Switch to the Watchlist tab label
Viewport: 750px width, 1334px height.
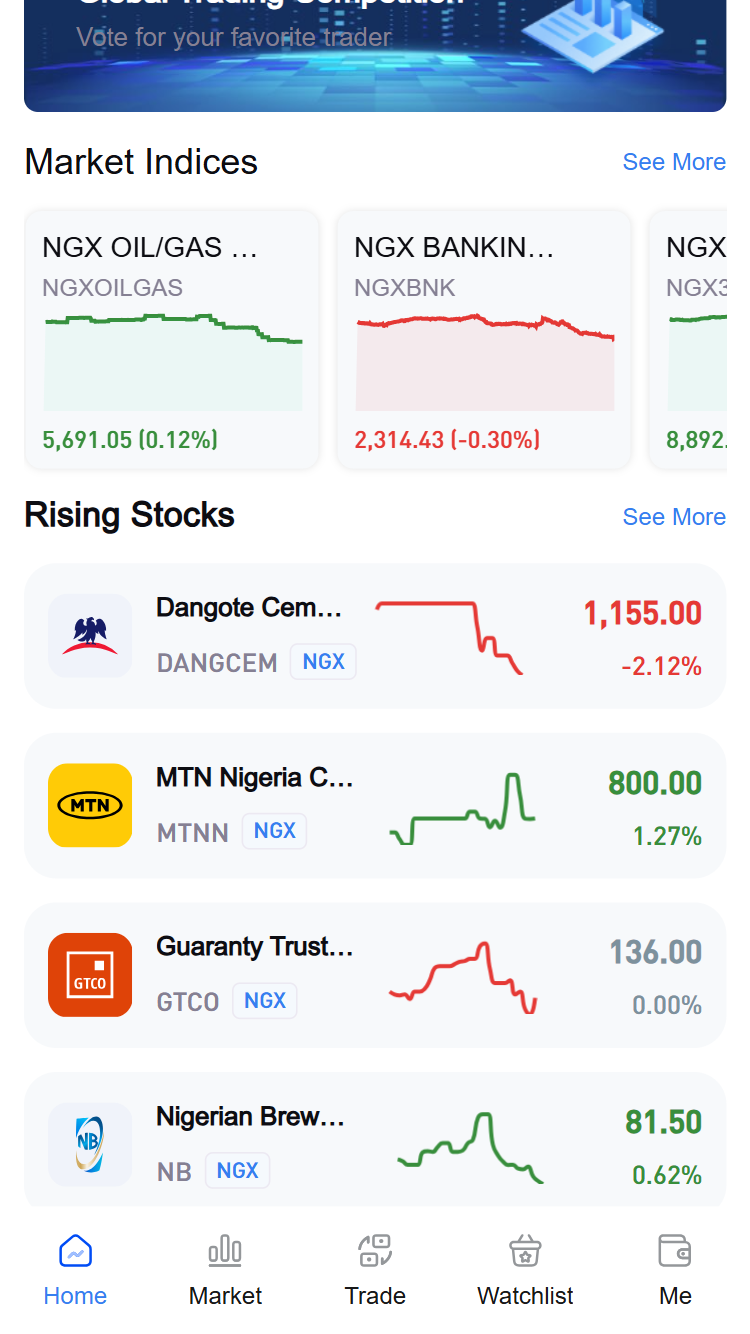click(x=525, y=1296)
